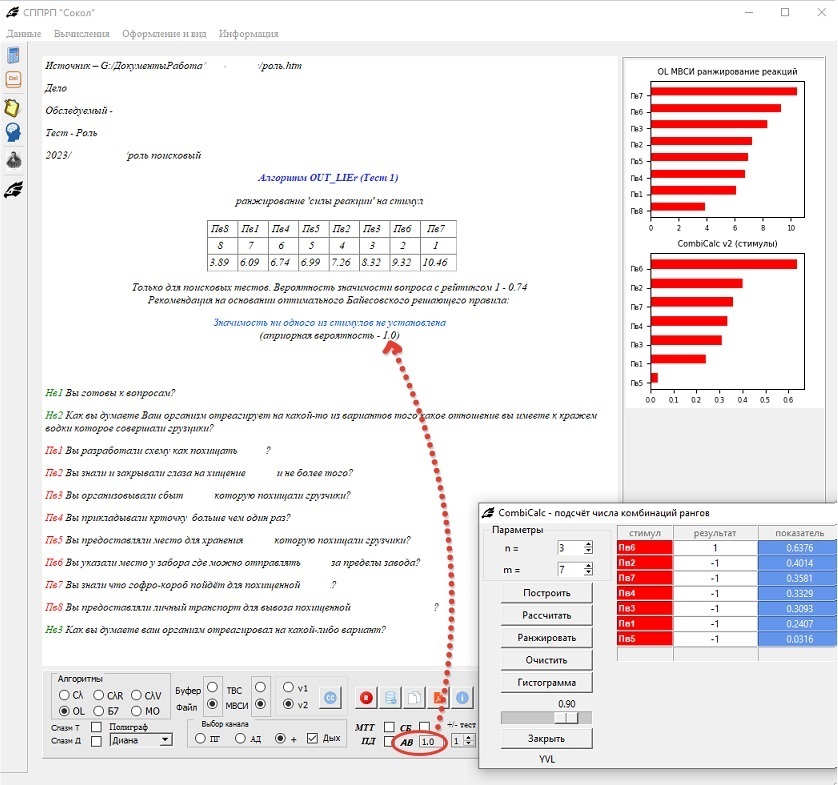Click the 0.90 threshold slider handle
Viewport: 838px width, 785px height.
[x=569, y=717]
